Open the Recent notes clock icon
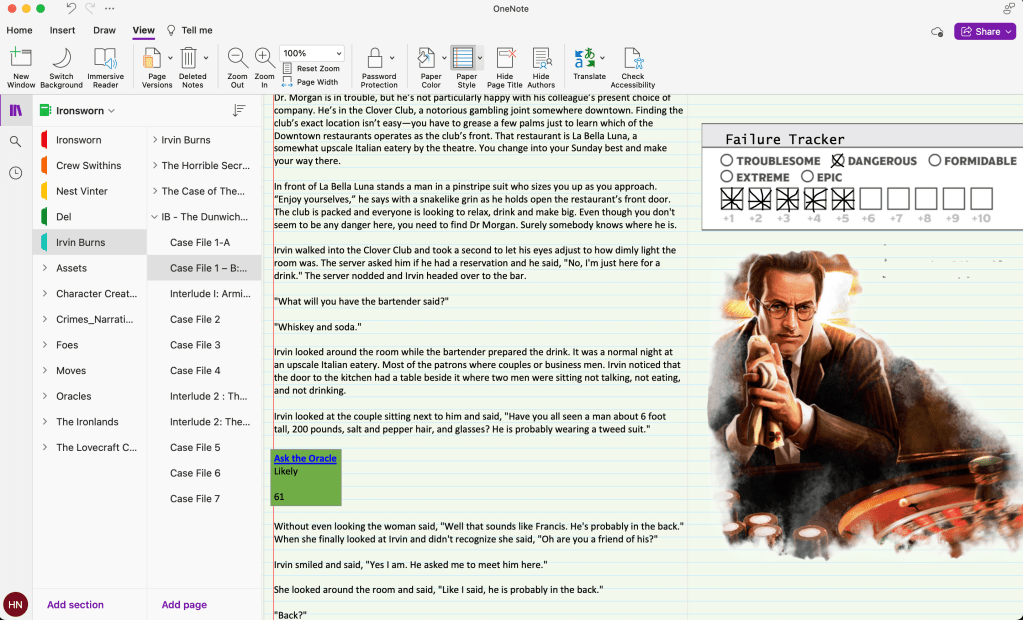The height and width of the screenshot is (620, 1023). point(15,173)
